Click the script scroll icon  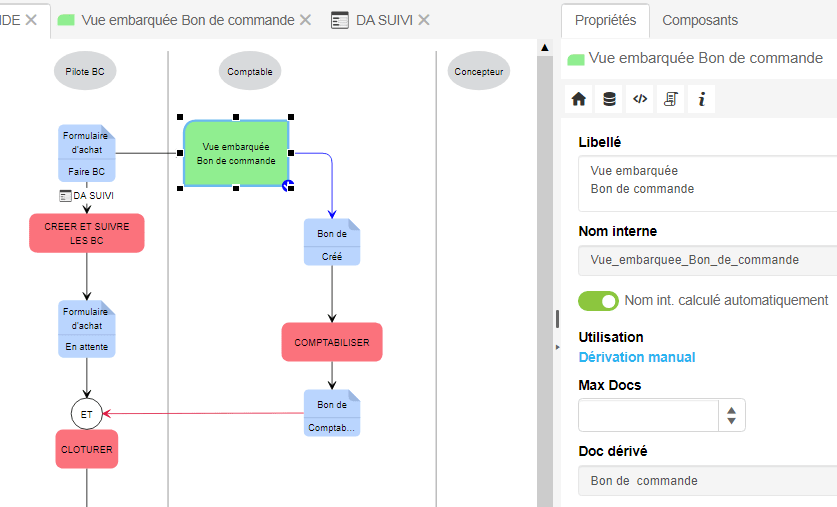coord(671,99)
